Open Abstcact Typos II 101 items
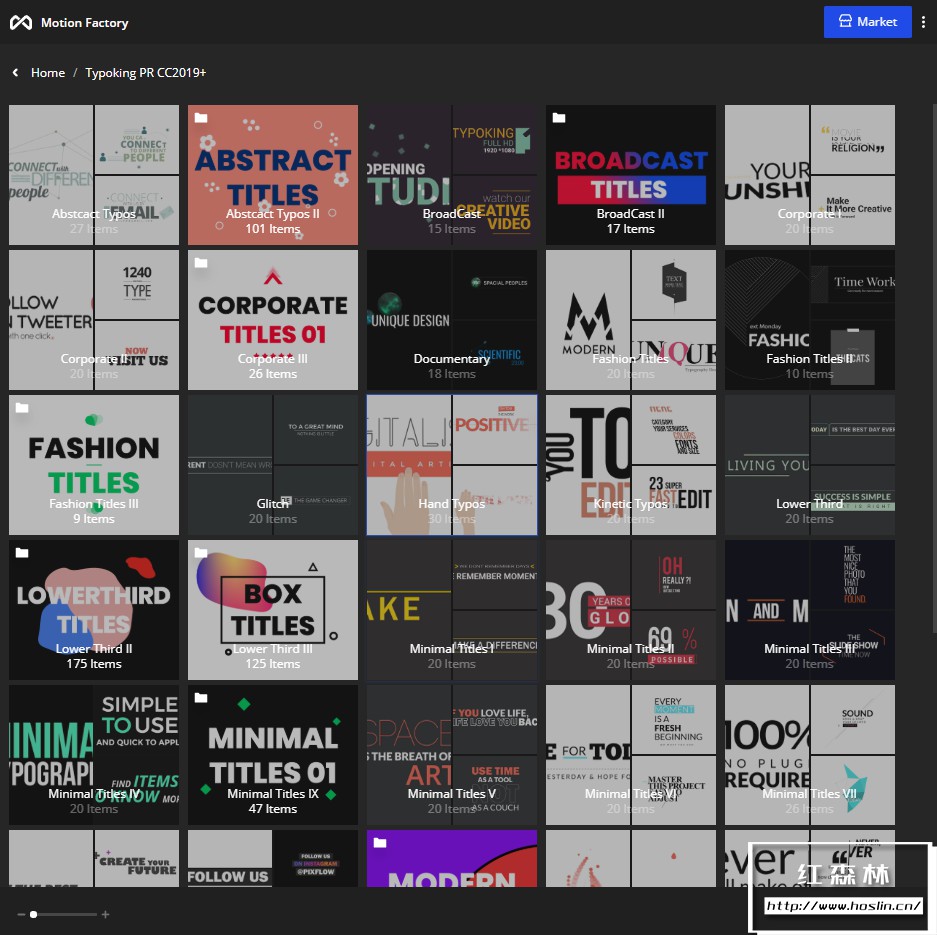Viewport: 937px width, 935px height. click(x=273, y=175)
